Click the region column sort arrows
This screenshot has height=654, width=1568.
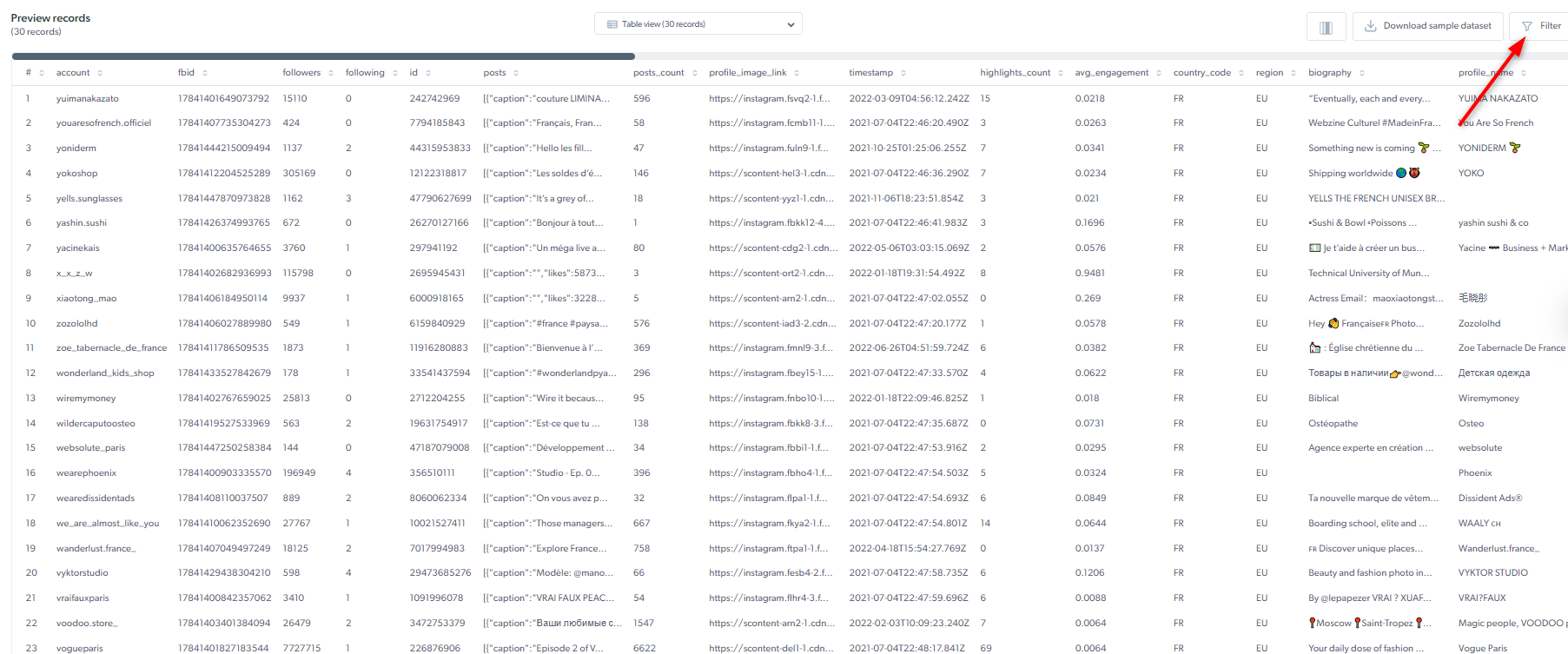coord(1293,73)
